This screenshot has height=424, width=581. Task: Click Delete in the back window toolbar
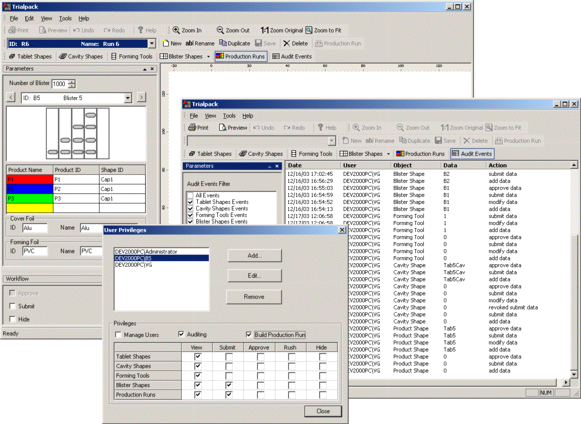(x=296, y=43)
